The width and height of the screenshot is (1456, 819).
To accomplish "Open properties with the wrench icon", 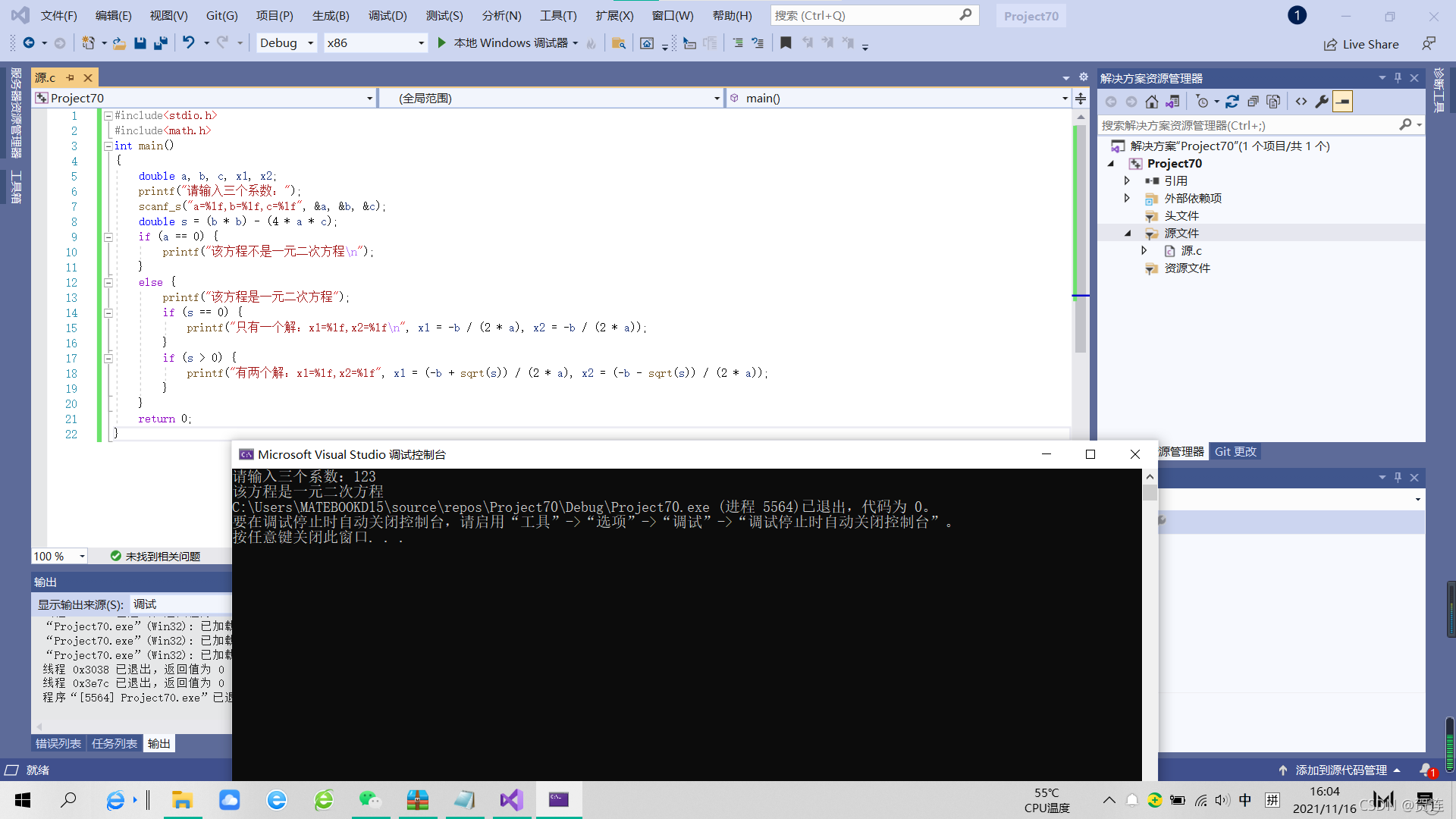I will pyautogui.click(x=1322, y=102).
